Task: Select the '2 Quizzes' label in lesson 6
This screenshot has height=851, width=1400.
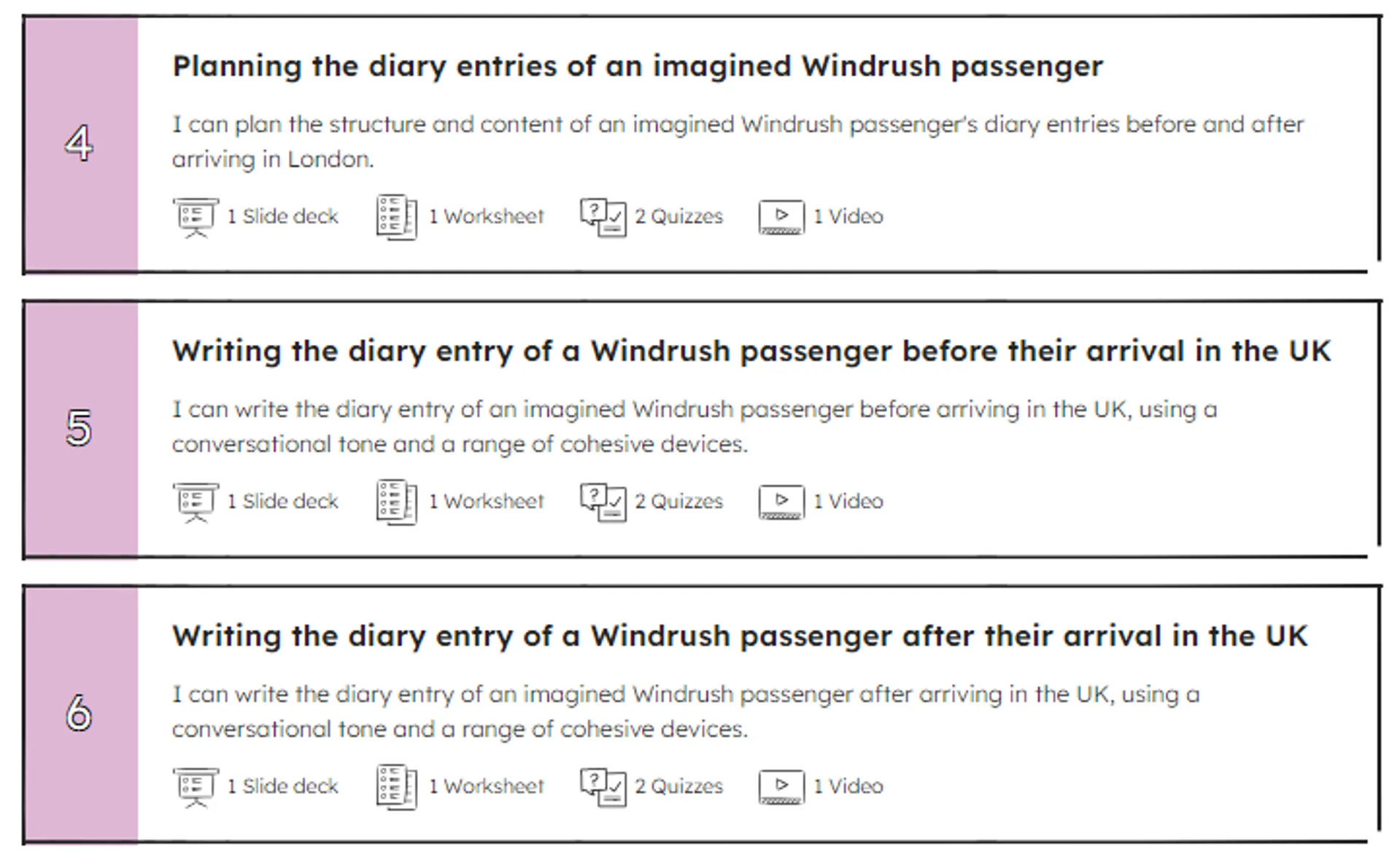Action: [x=678, y=787]
